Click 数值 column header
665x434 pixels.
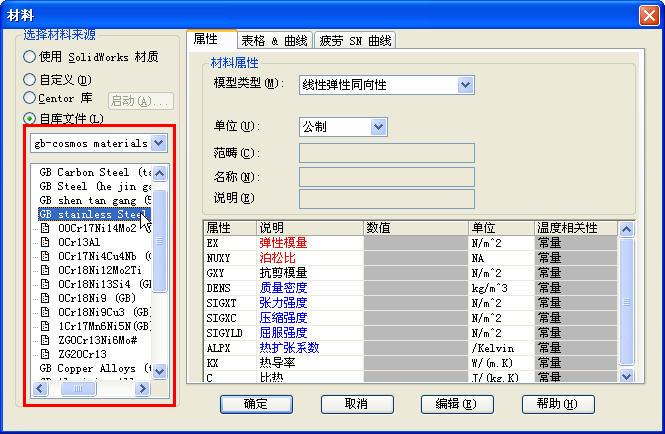point(416,228)
